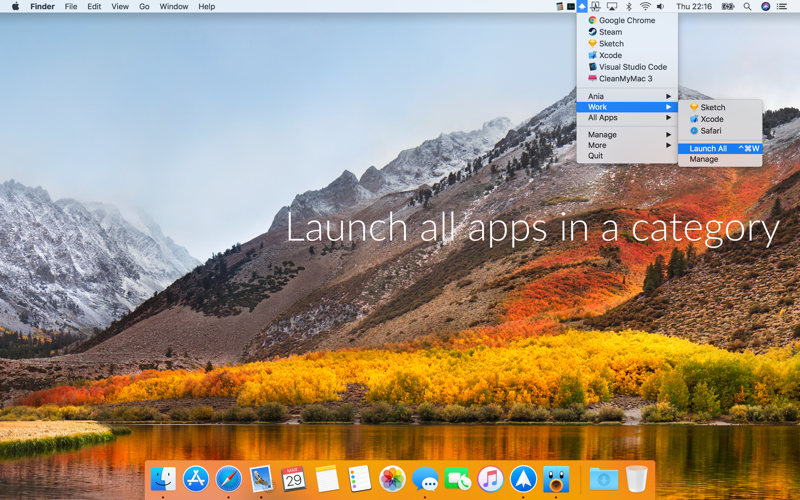Image resolution: width=800 pixels, height=500 pixels.
Task: Open Messages in the Dock
Action: [425, 479]
